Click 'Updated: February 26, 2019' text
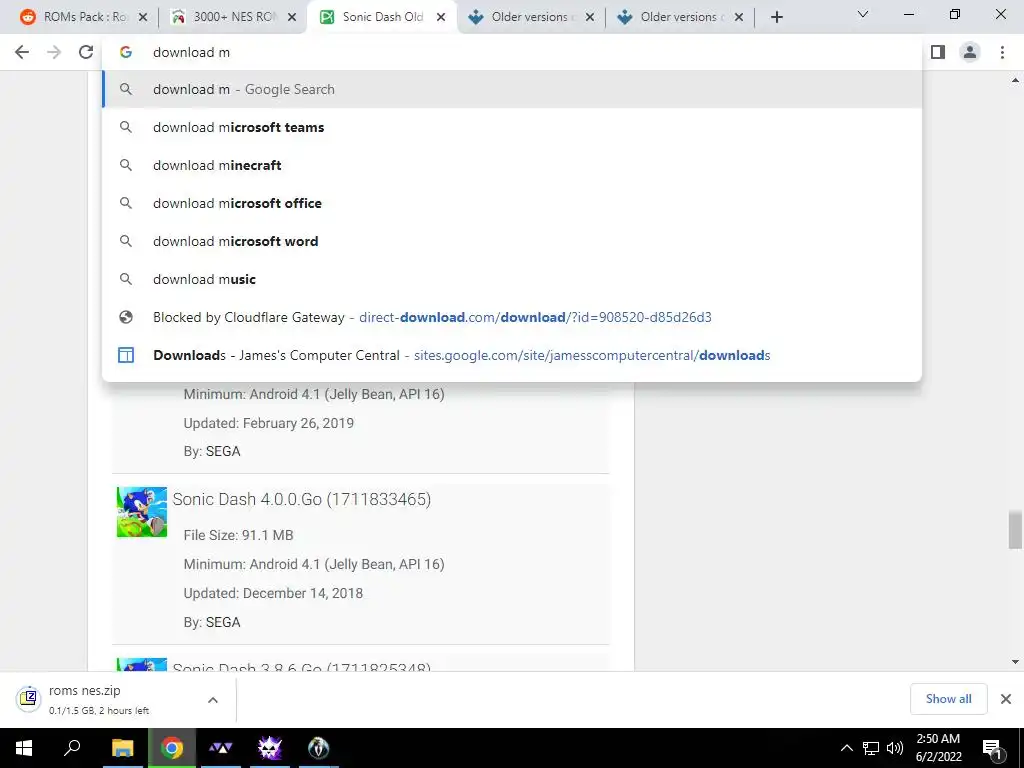 tap(268, 423)
